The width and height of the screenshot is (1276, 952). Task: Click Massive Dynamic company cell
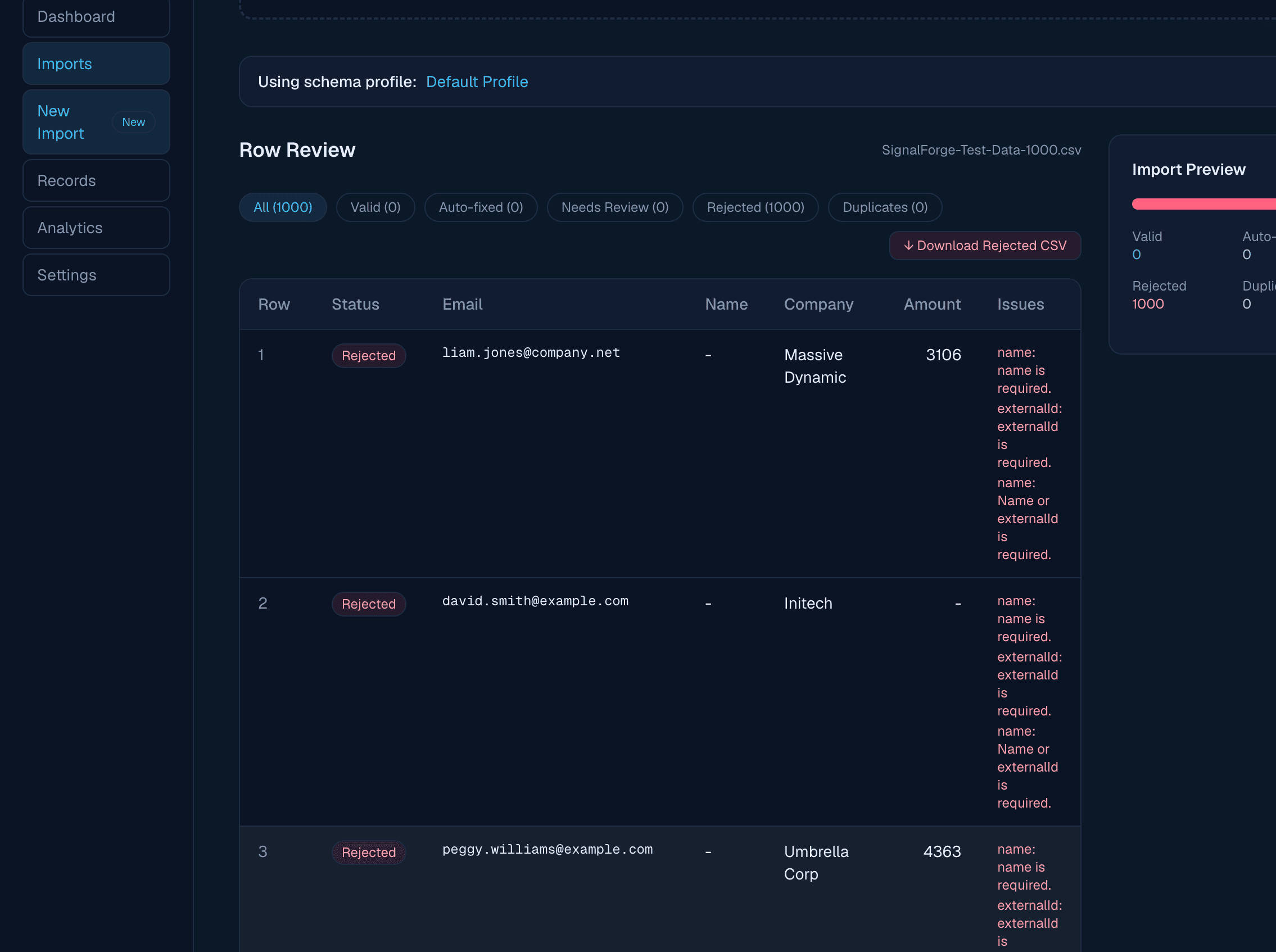tap(815, 366)
